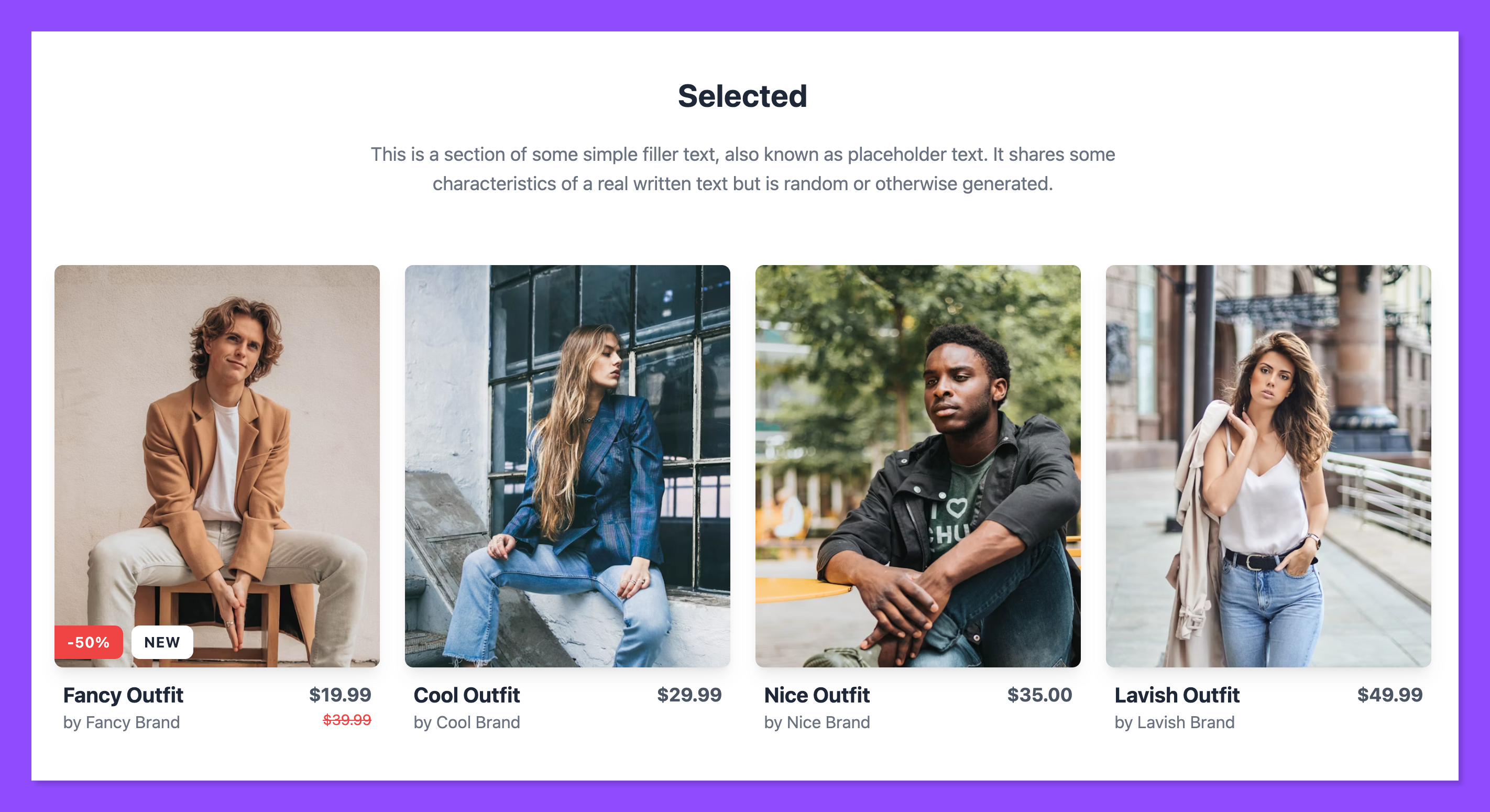Open the Cool Outfit title link

[467, 695]
